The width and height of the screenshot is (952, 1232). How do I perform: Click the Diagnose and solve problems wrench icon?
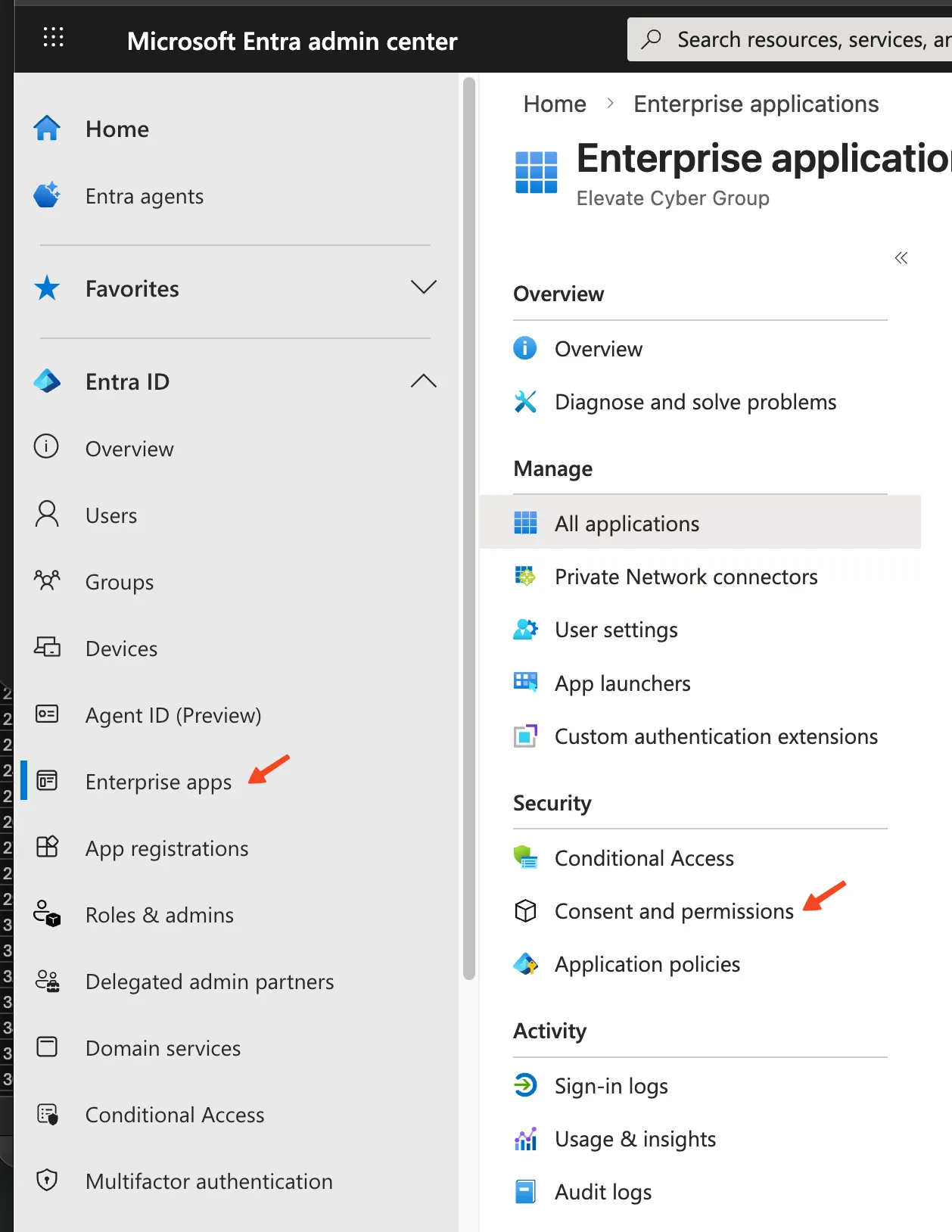[525, 401]
